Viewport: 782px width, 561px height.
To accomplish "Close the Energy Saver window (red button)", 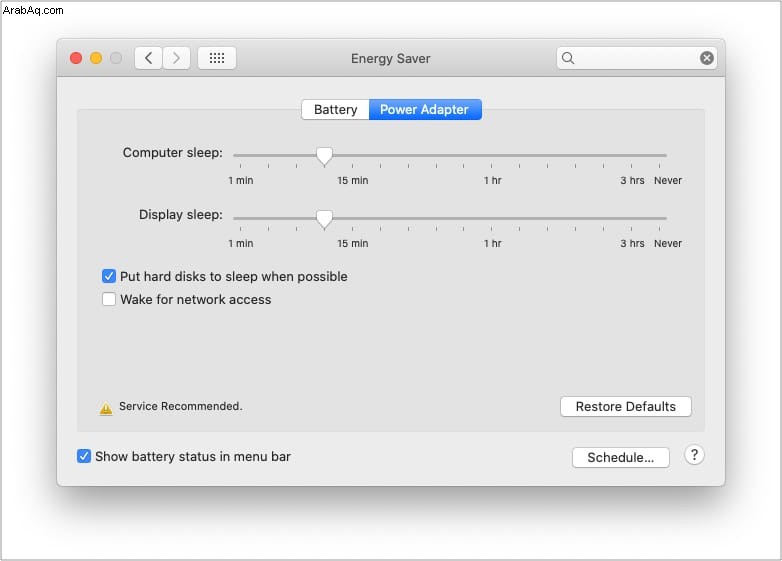I will click(x=76, y=58).
